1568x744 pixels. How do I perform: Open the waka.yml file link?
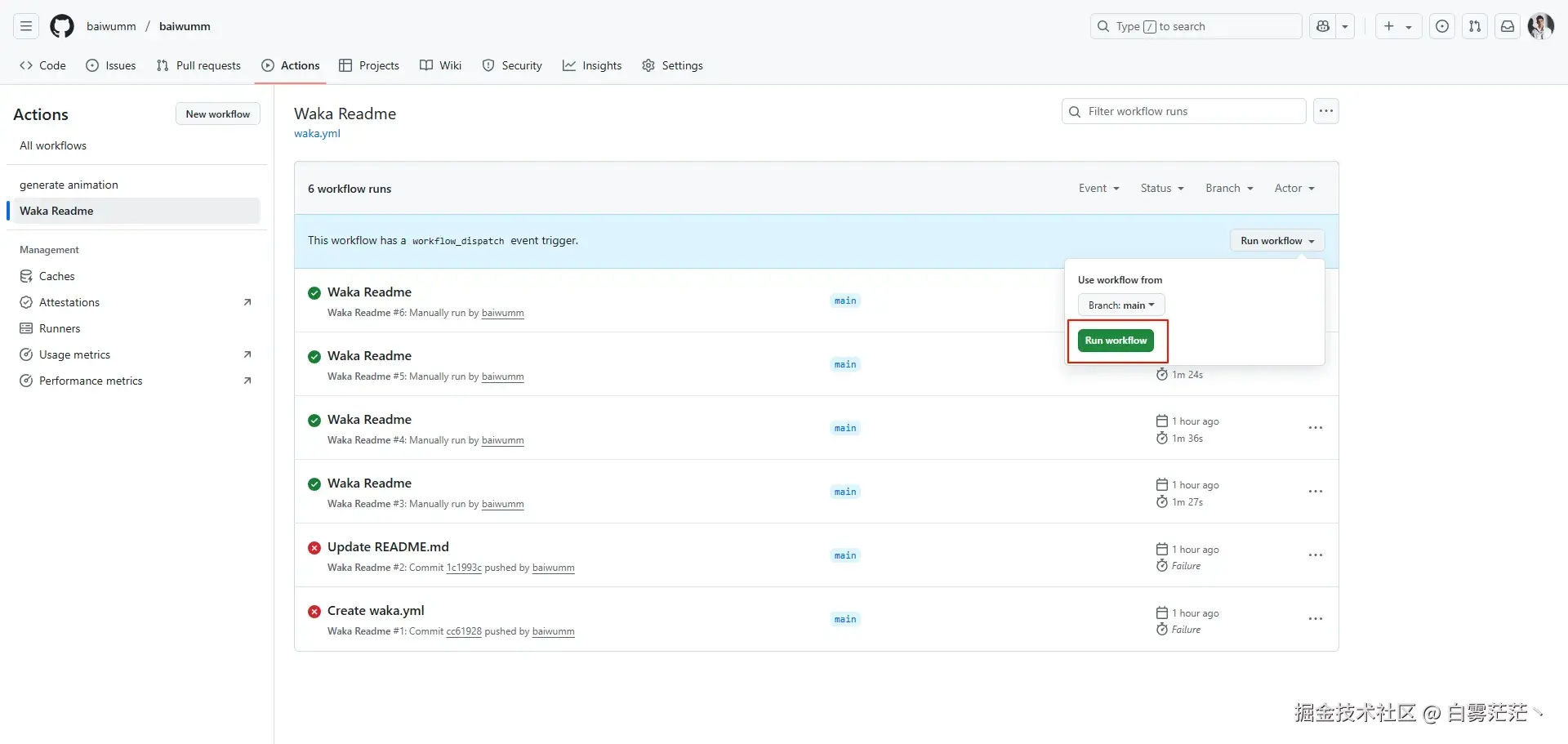[x=317, y=134]
